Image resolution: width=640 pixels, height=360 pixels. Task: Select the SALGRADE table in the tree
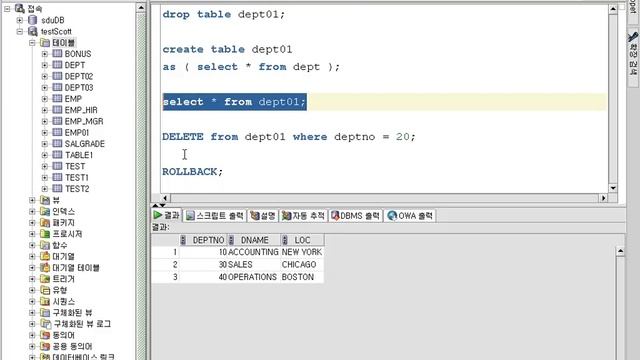[84, 144]
